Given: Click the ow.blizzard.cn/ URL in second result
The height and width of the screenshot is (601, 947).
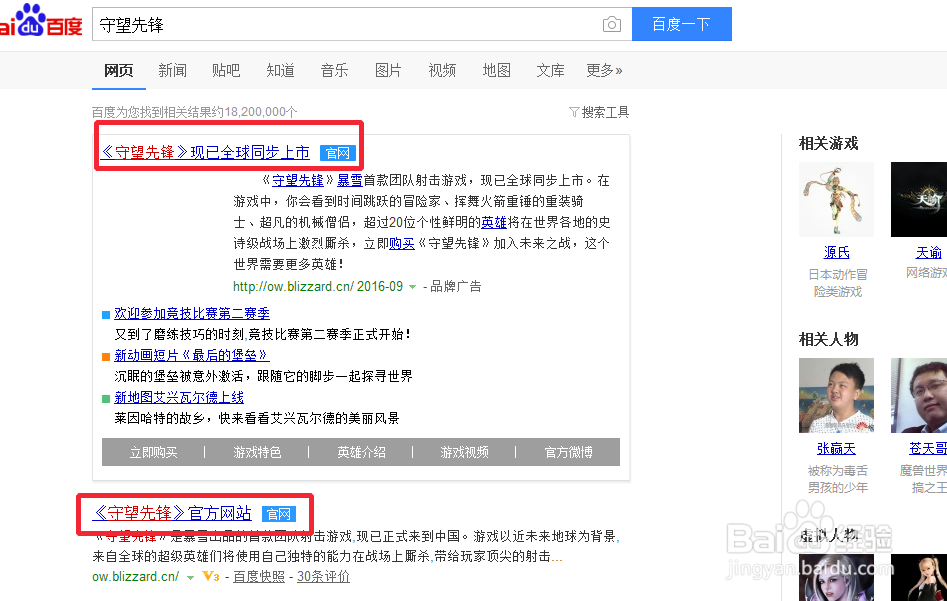Looking at the screenshot, I should coord(135,577).
